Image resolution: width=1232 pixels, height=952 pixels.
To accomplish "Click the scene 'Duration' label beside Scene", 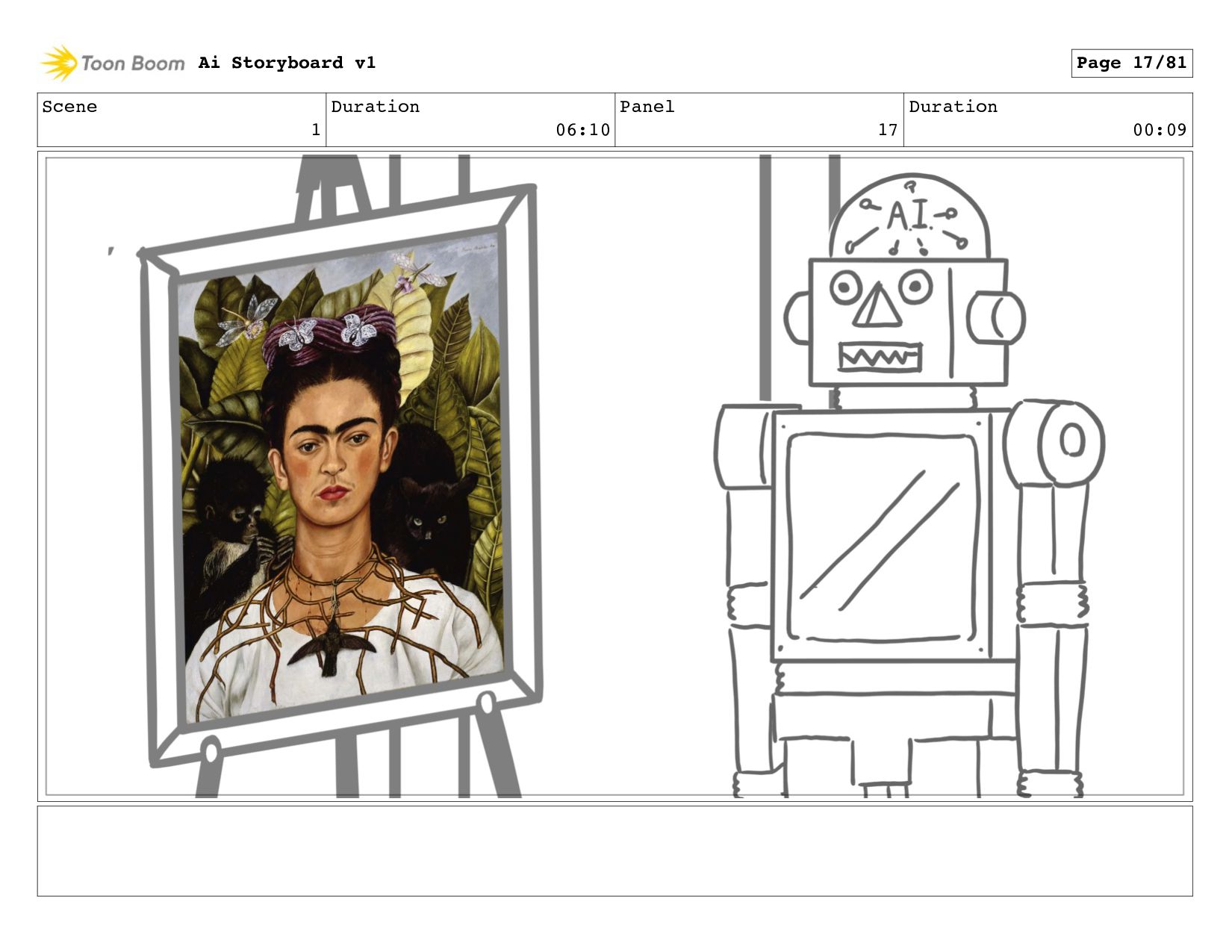I will [375, 107].
